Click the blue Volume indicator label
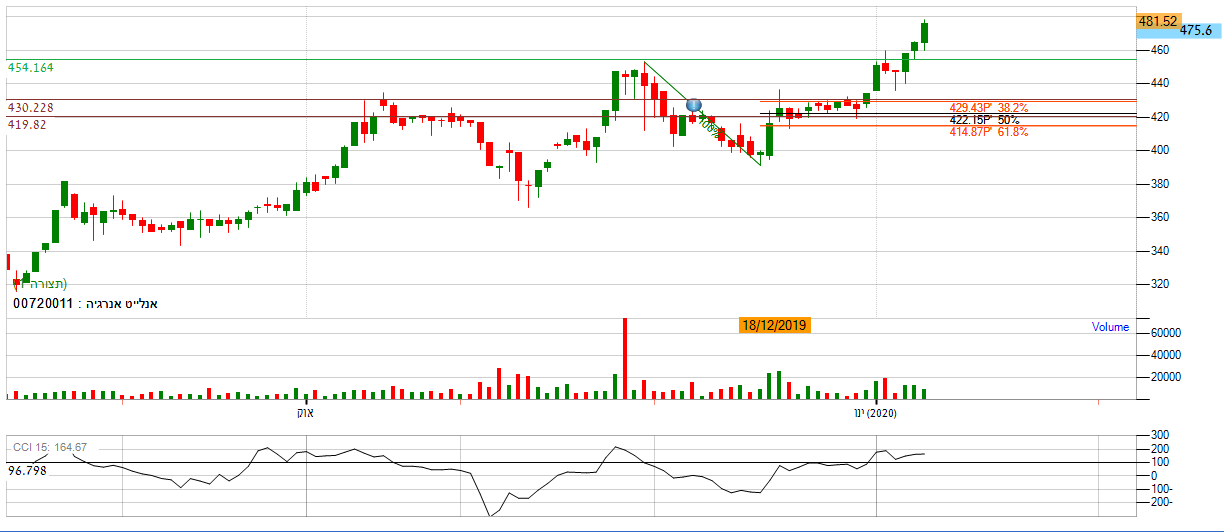Screen dimensions: 1224x532 [1110, 327]
